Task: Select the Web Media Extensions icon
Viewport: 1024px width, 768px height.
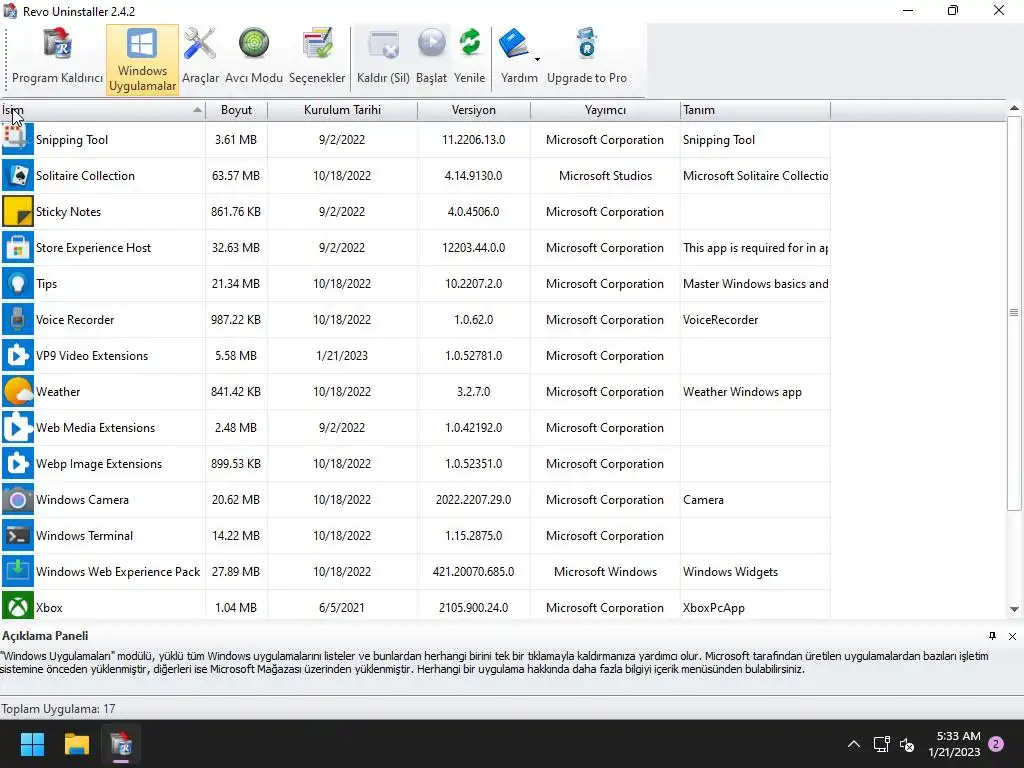Action: point(18,427)
